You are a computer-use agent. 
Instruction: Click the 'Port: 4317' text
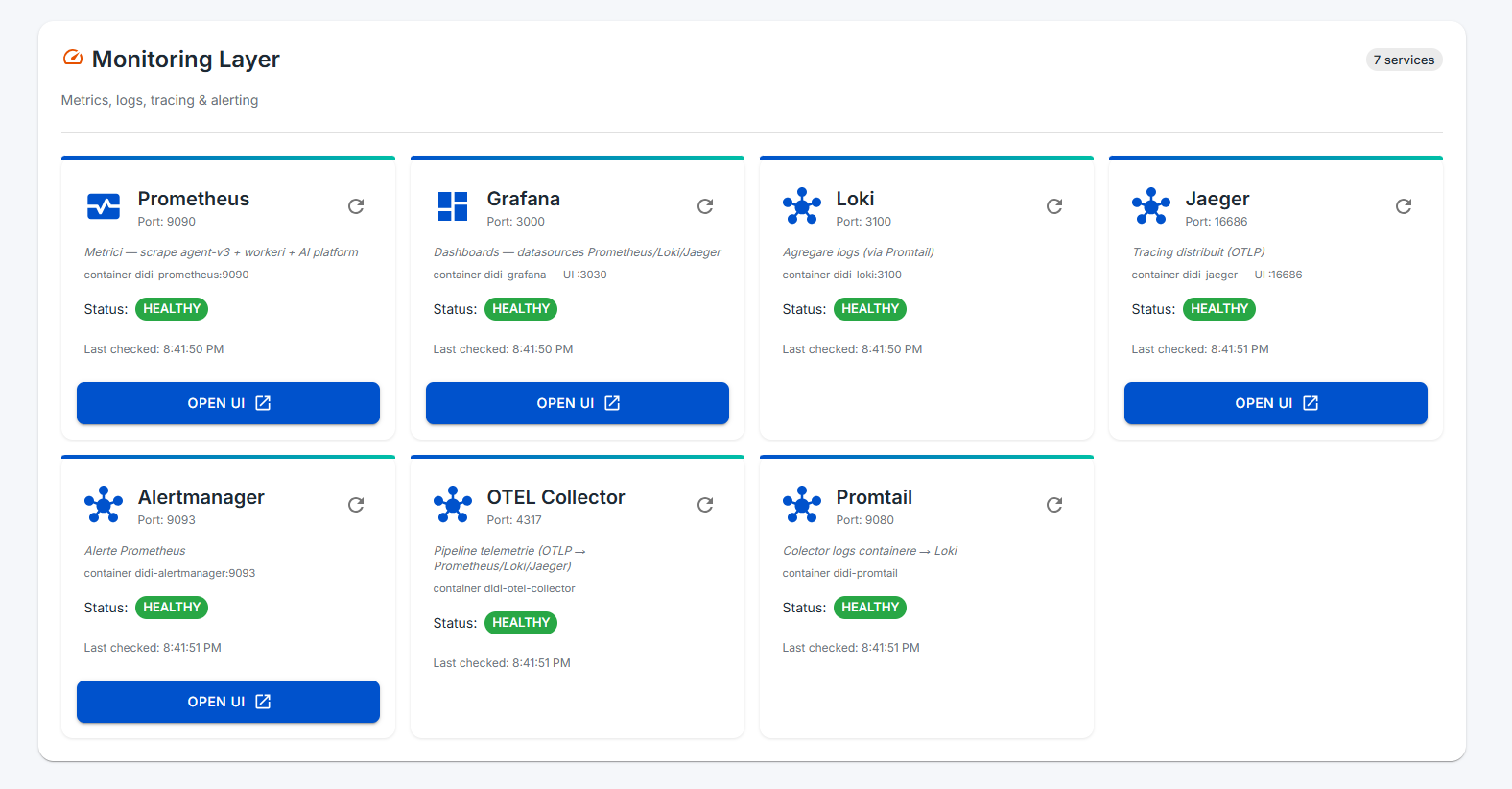[x=514, y=520]
